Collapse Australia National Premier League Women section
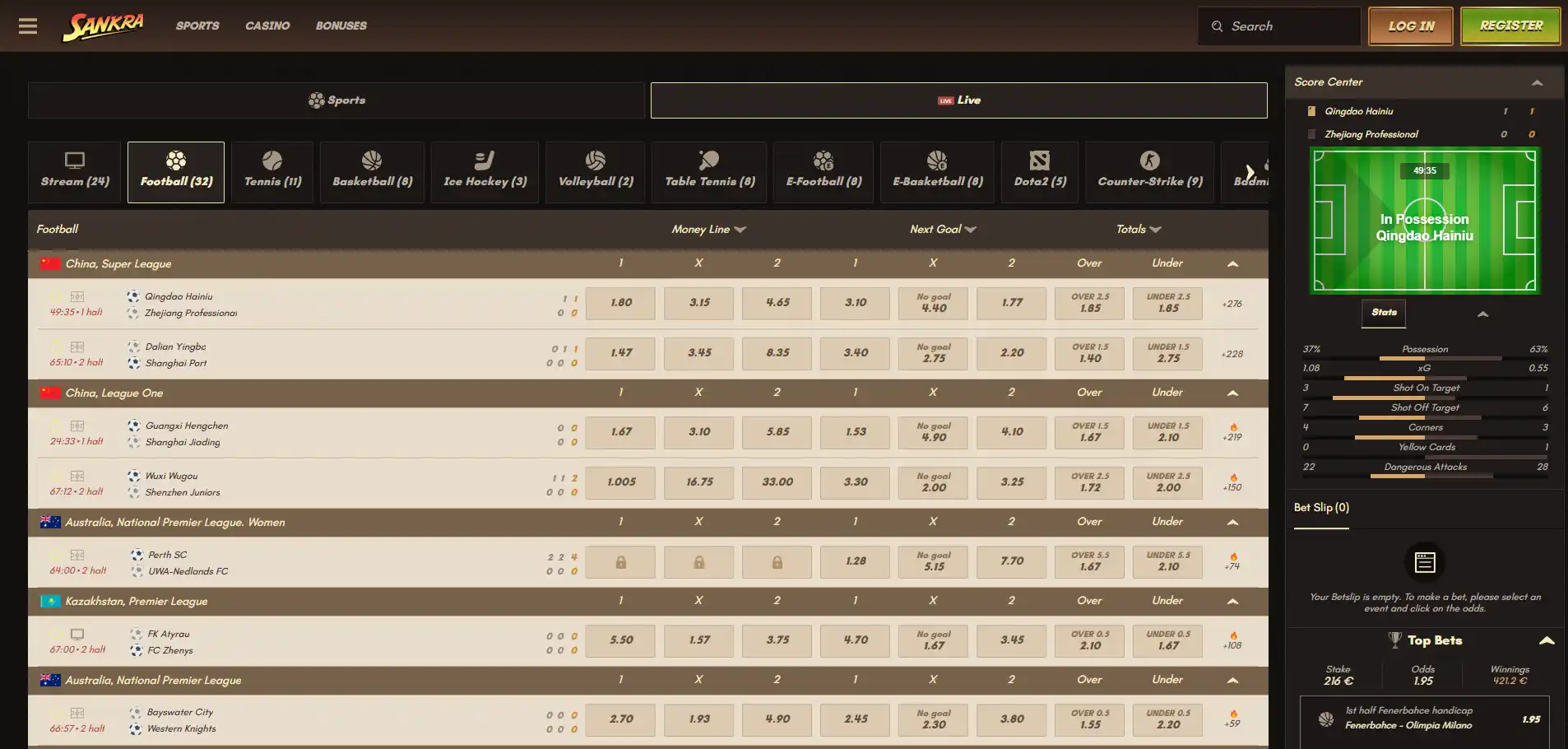 [1232, 522]
